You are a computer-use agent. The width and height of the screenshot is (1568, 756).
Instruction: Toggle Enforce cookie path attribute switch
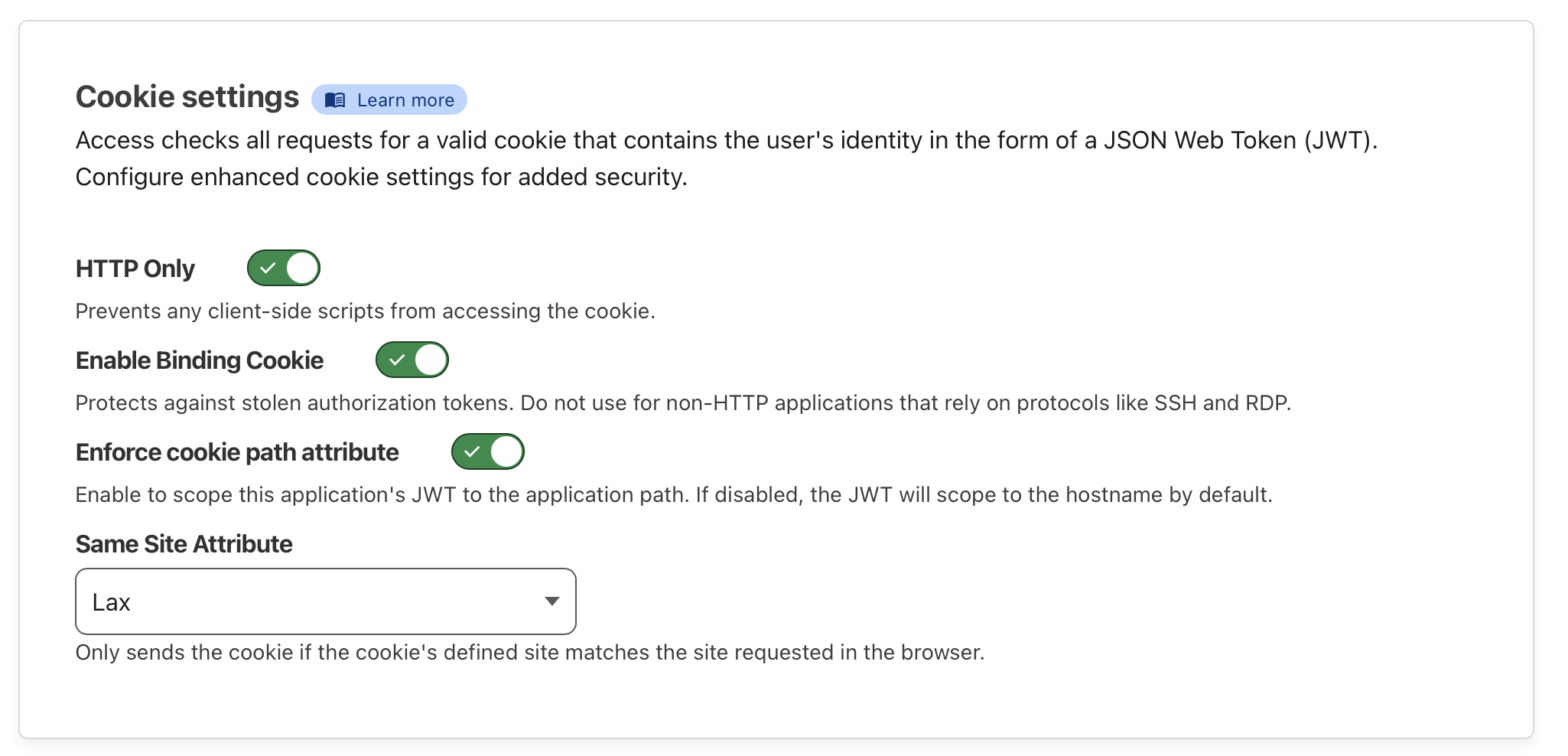[x=488, y=451]
